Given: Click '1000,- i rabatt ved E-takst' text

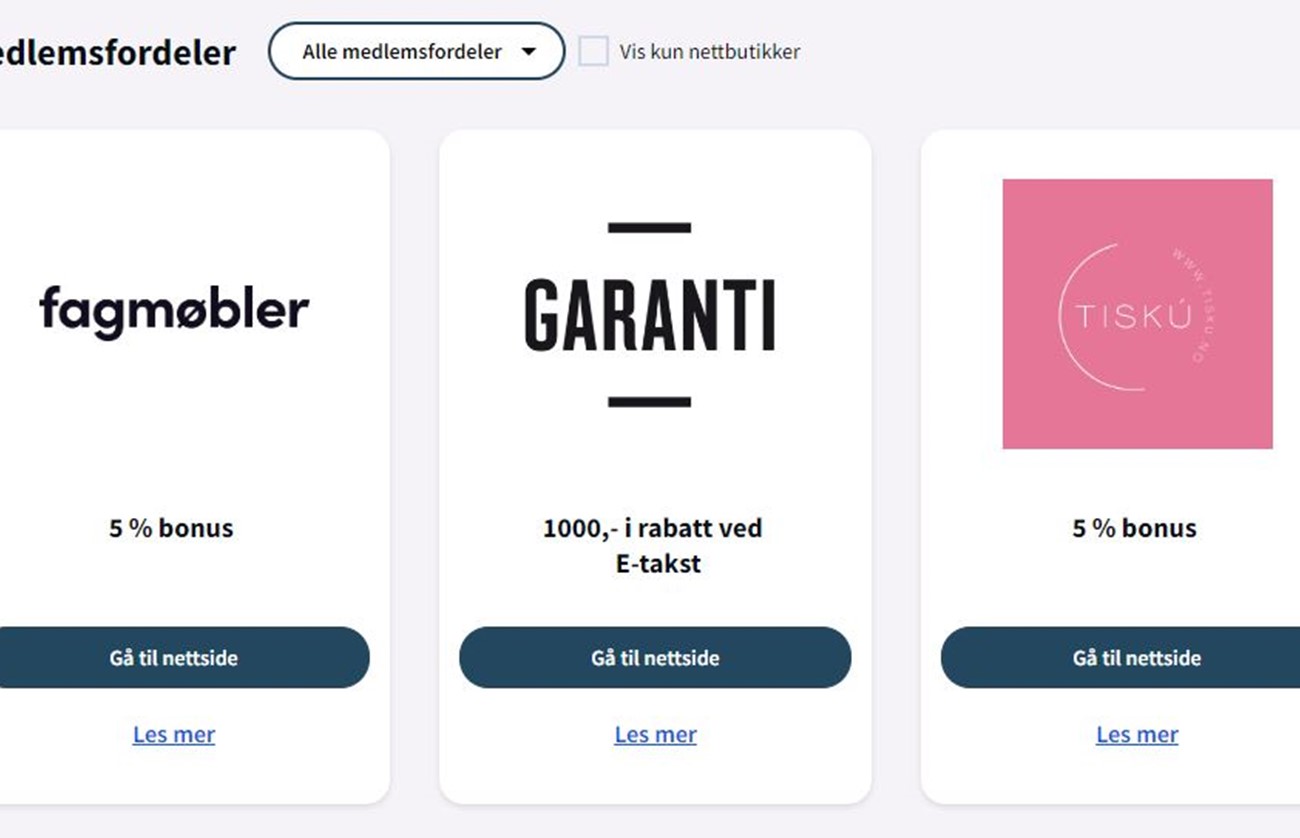Looking at the screenshot, I should [x=653, y=545].
